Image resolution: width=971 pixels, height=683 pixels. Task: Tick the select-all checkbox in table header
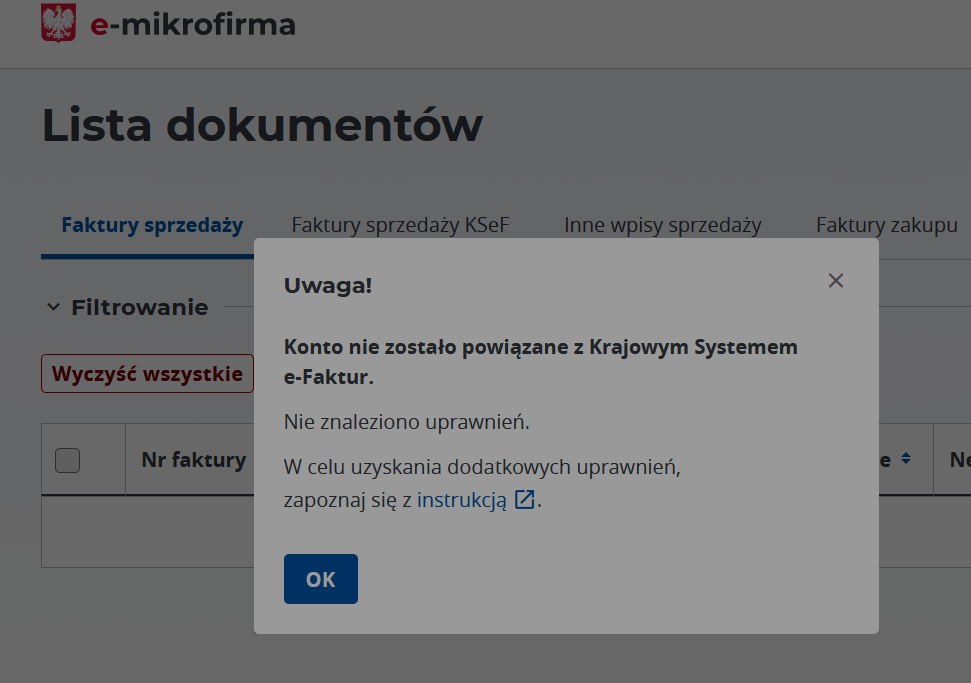[67, 460]
